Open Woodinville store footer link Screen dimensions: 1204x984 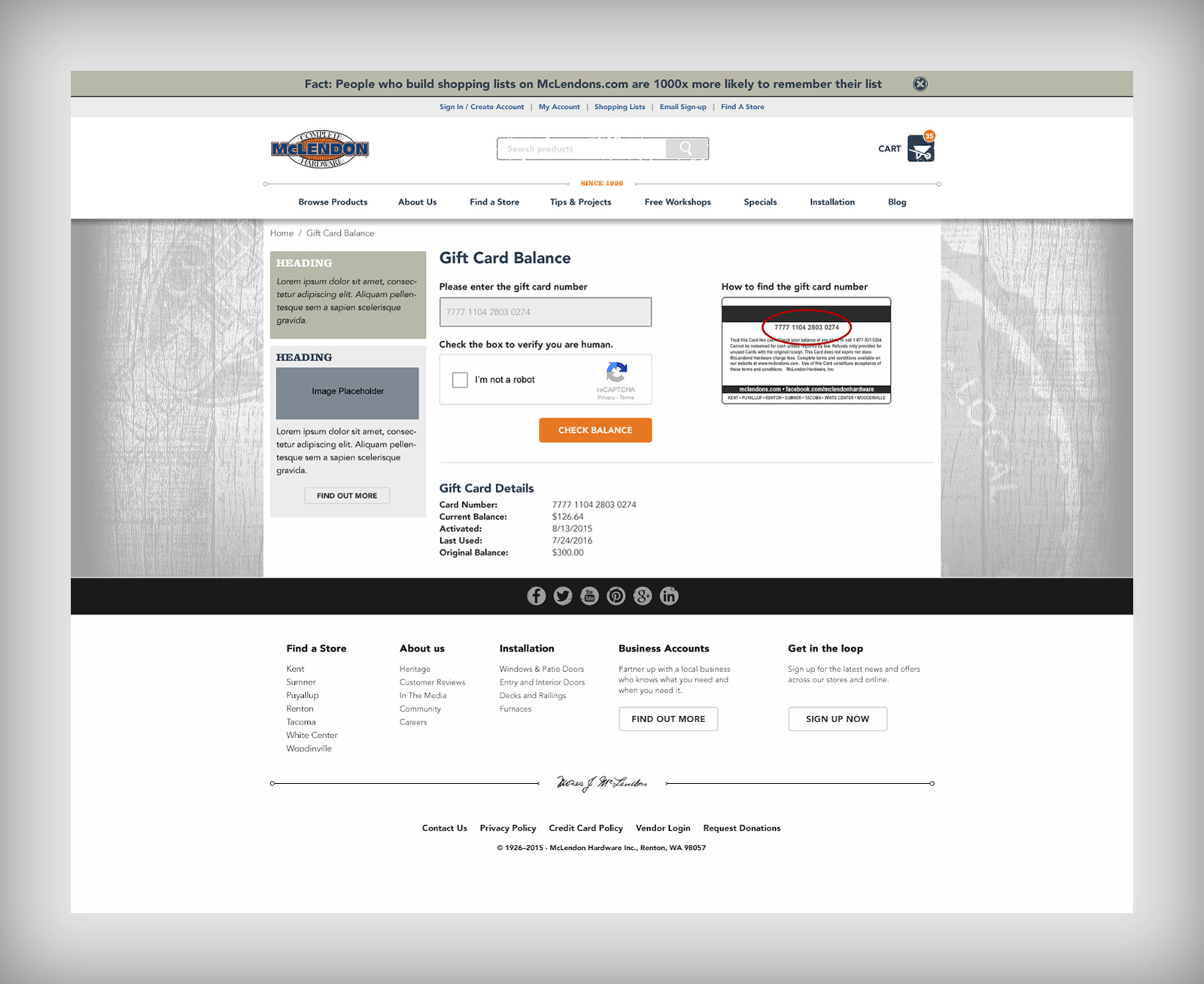click(x=309, y=749)
